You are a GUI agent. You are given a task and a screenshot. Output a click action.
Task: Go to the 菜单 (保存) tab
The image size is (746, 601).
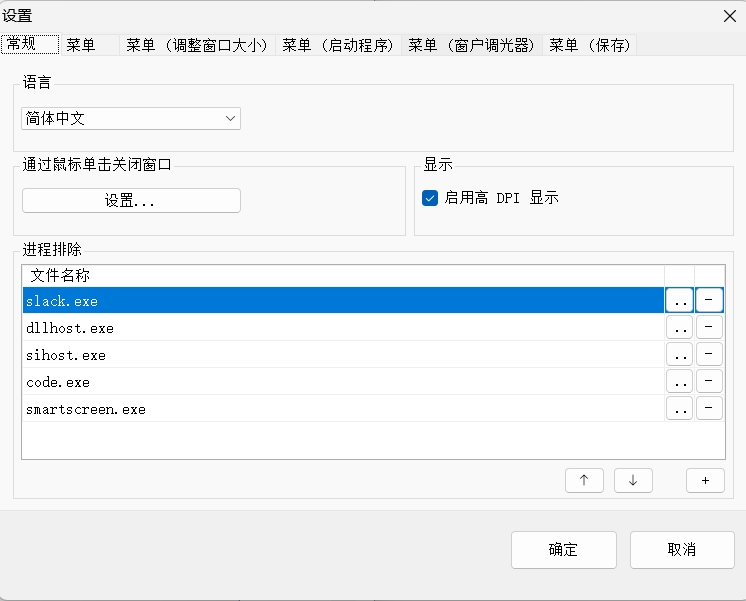pos(590,45)
